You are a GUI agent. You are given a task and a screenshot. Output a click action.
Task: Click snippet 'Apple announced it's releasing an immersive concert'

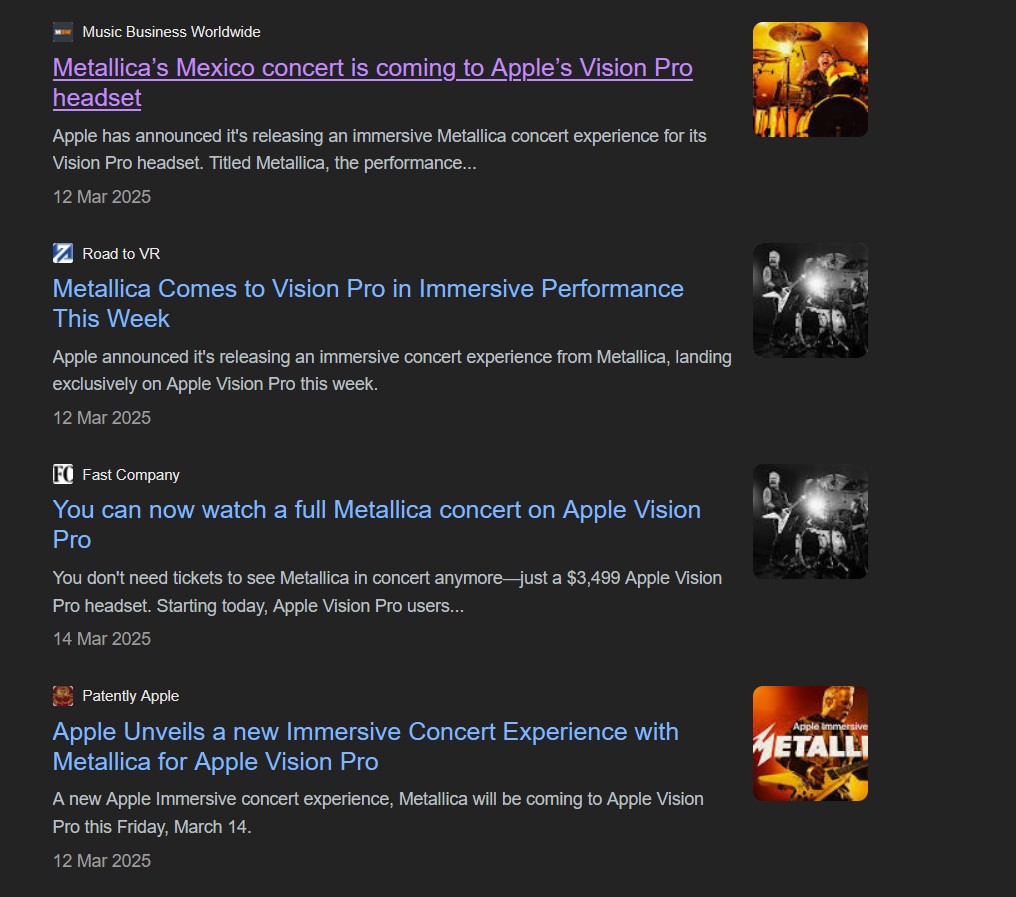(x=392, y=371)
